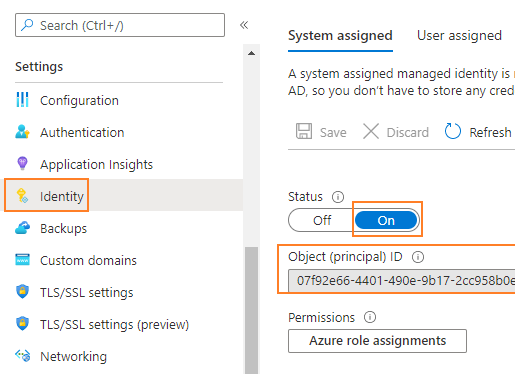Switch to the User assigned tab
Viewport: 515px width, 374px height.
click(x=459, y=35)
